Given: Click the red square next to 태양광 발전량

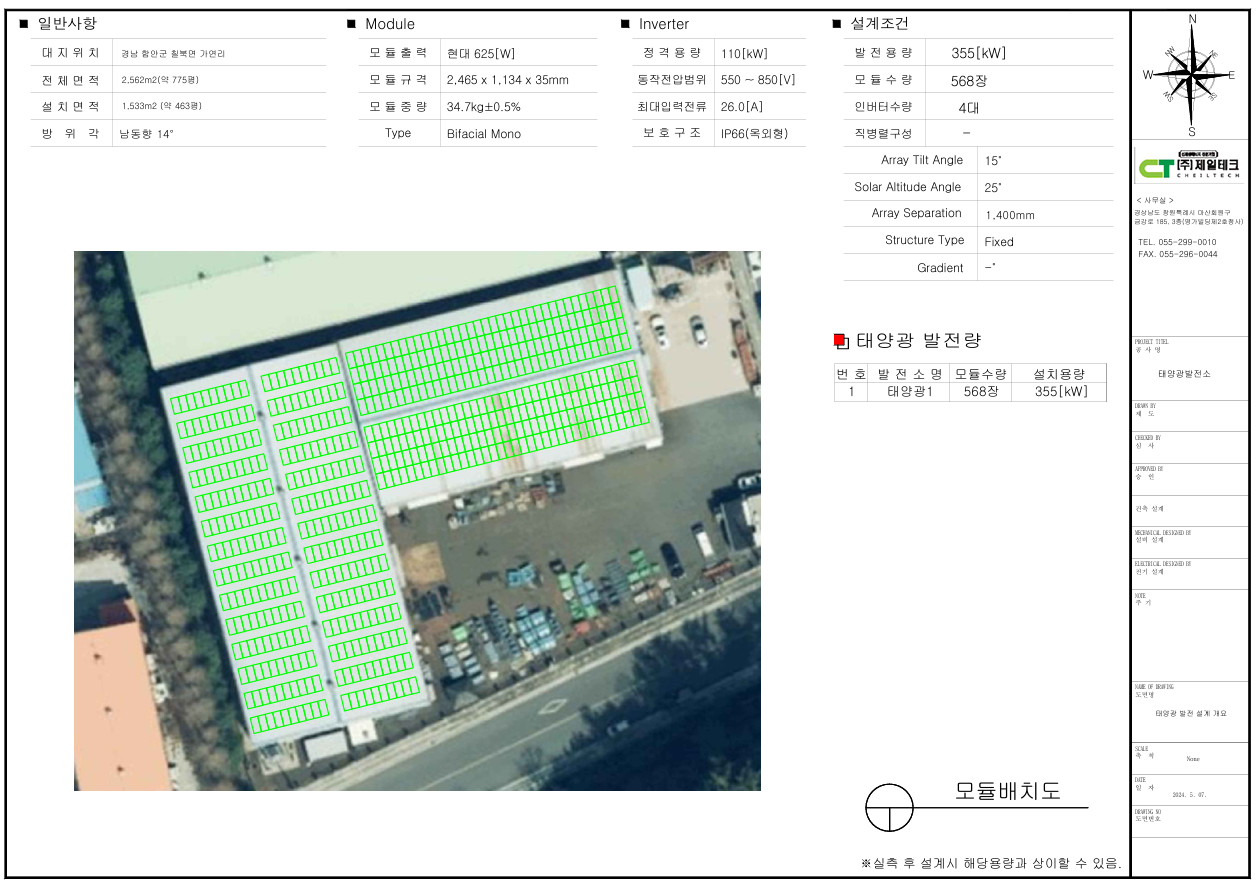Looking at the screenshot, I should click(840, 342).
